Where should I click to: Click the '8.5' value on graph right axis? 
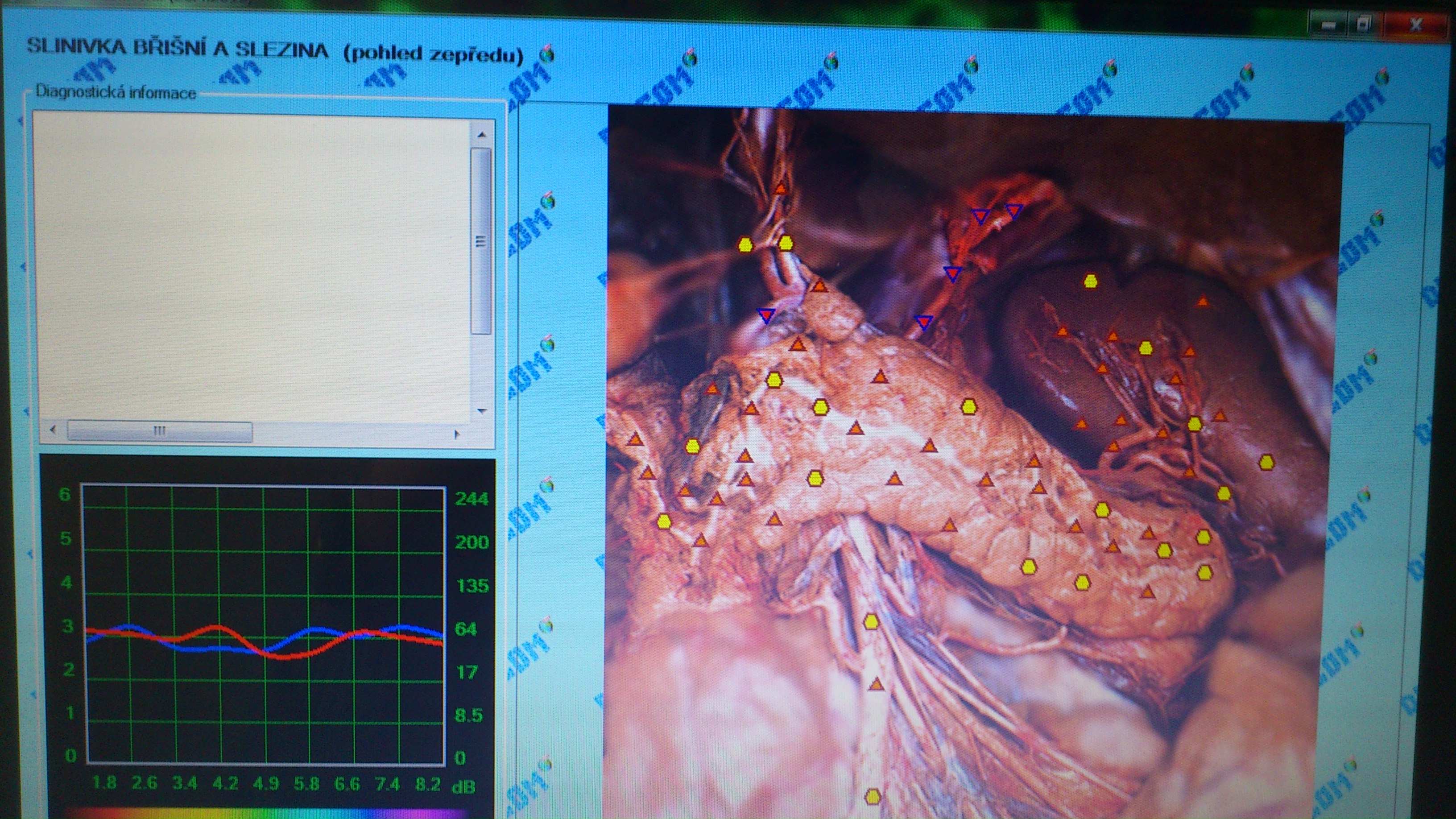(x=468, y=716)
